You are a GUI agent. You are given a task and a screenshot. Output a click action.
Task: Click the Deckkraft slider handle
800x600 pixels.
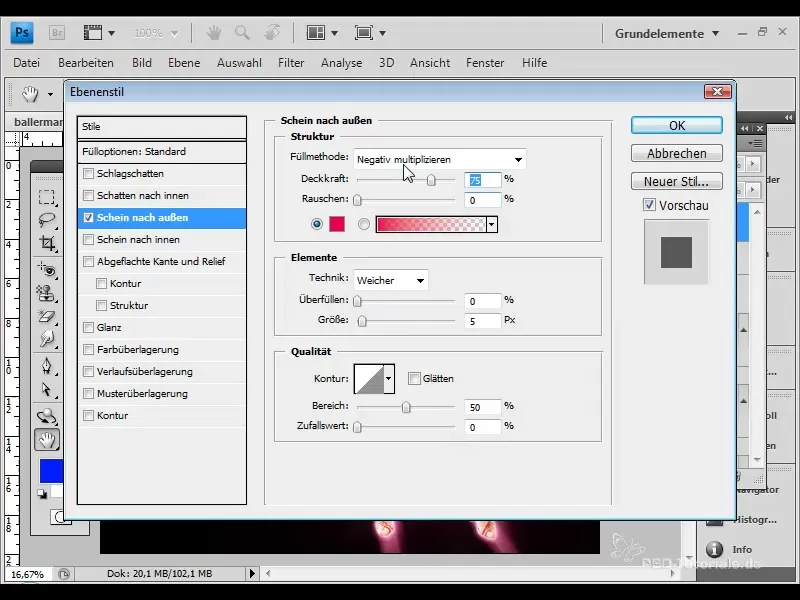coord(431,180)
